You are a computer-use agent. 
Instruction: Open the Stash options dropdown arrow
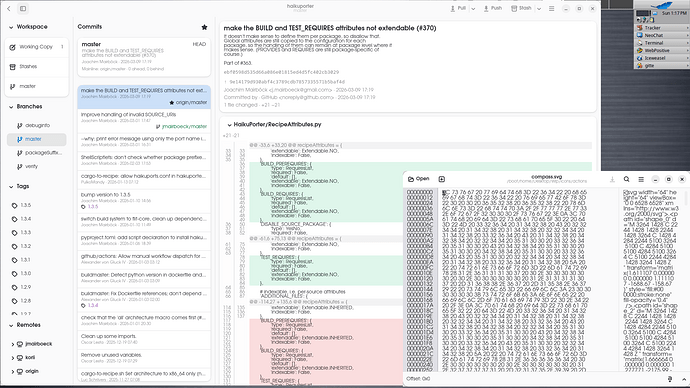click(539, 8)
